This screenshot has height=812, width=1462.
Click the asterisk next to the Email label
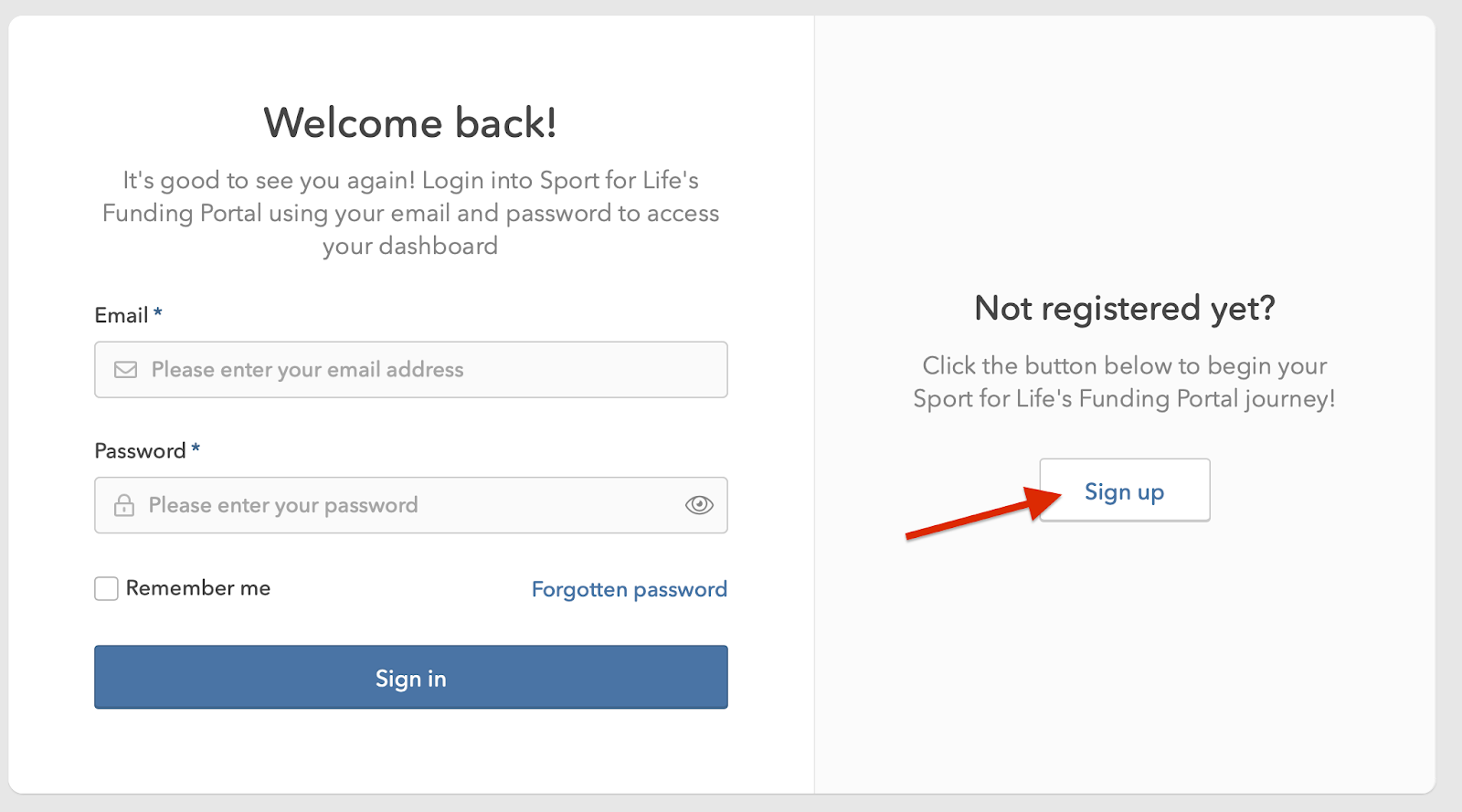158,313
